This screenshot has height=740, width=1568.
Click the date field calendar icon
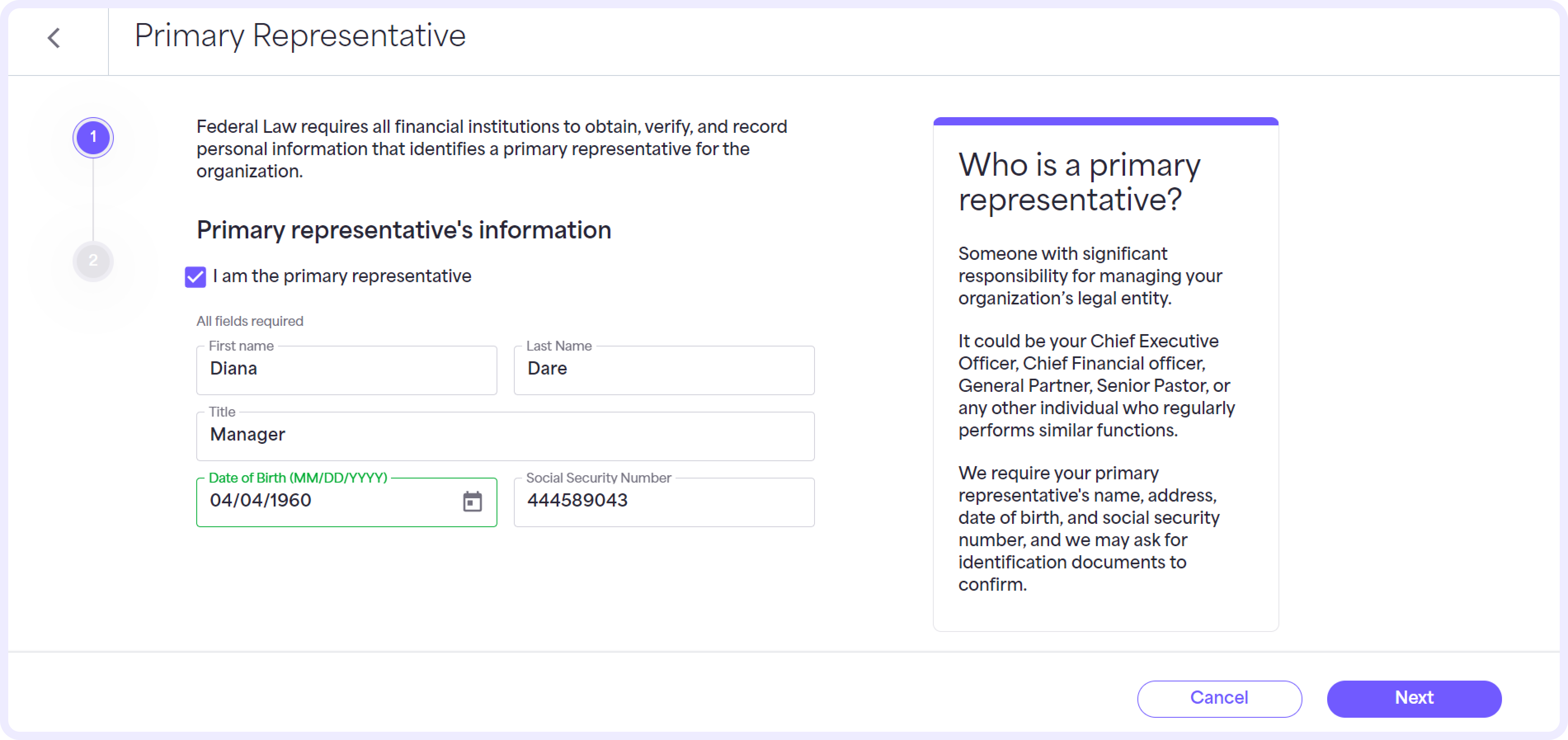[x=470, y=500]
